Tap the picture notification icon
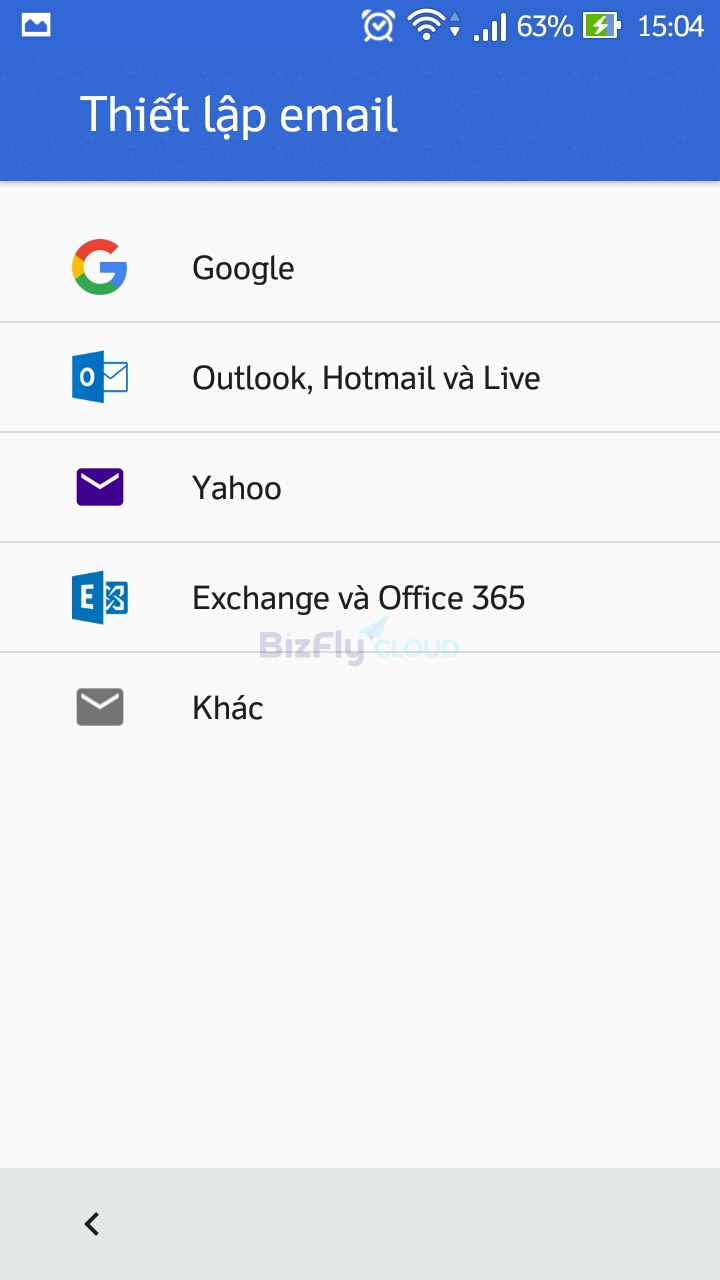720x1280 pixels. point(36,25)
